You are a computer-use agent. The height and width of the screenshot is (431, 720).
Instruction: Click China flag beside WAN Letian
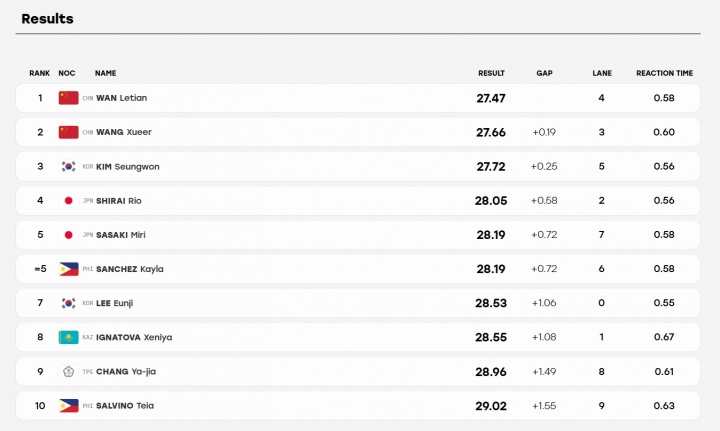(68, 98)
